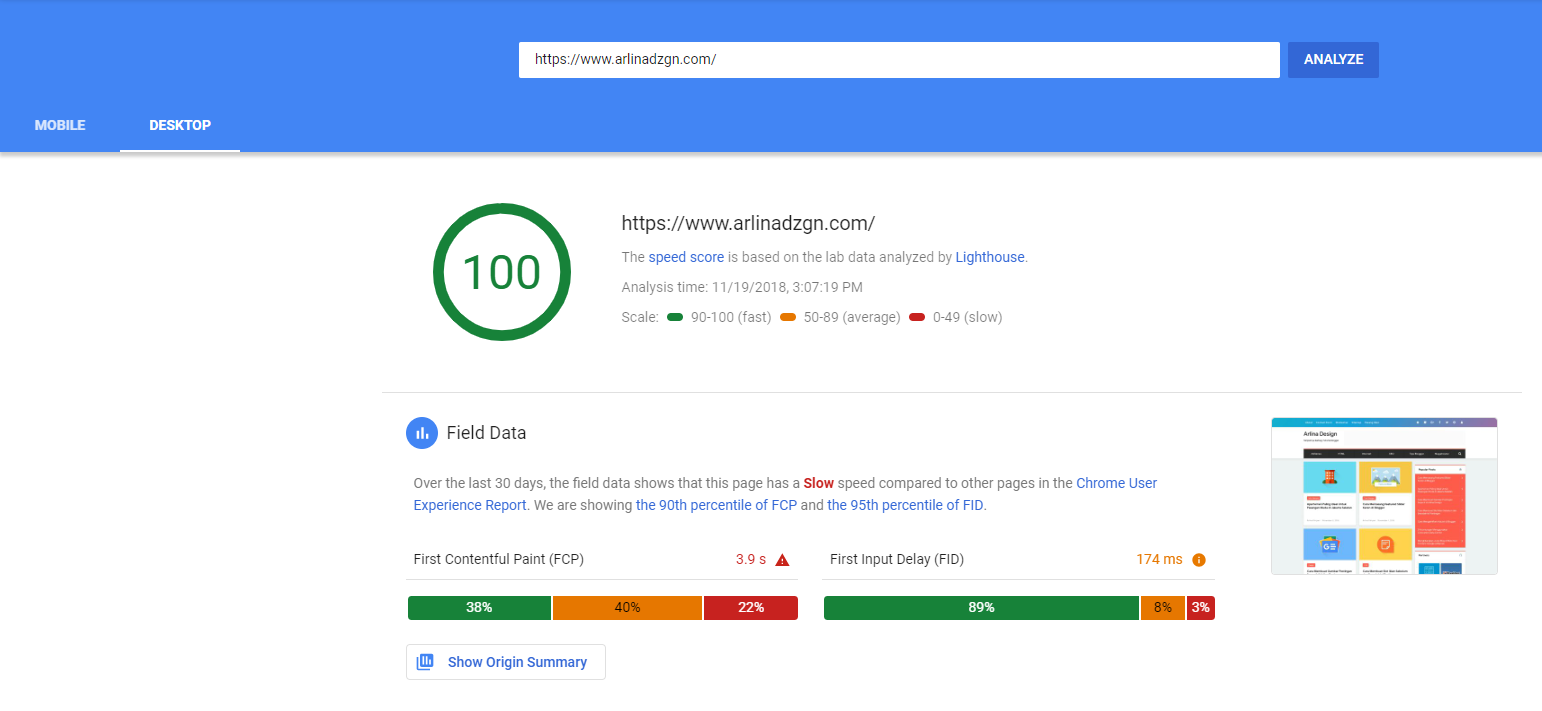Open the 95th percentile of FID link
Image resolution: width=1542 pixels, height=711 pixels.
click(905, 505)
